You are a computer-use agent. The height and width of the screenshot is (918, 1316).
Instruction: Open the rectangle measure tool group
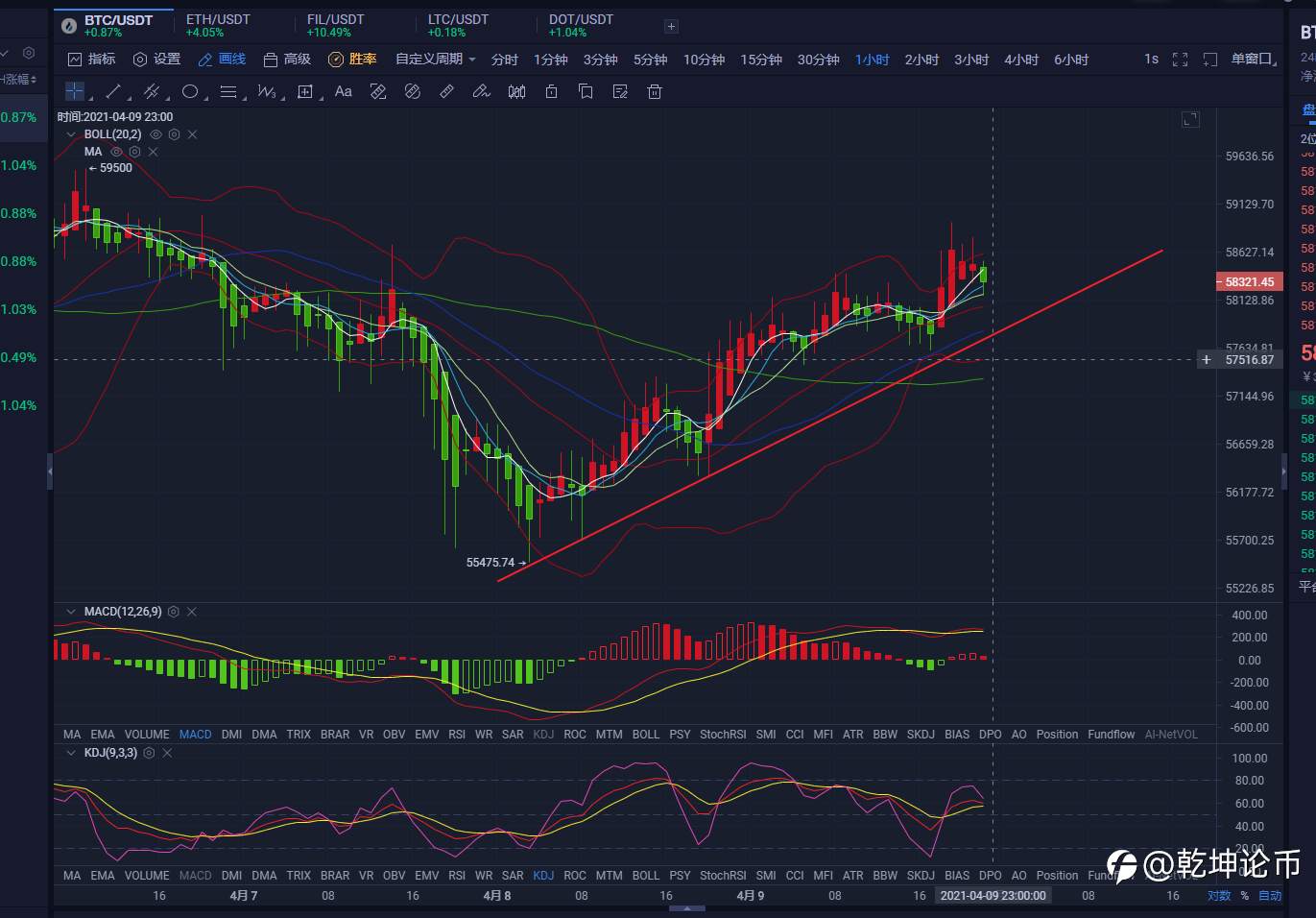pyautogui.click(x=305, y=91)
